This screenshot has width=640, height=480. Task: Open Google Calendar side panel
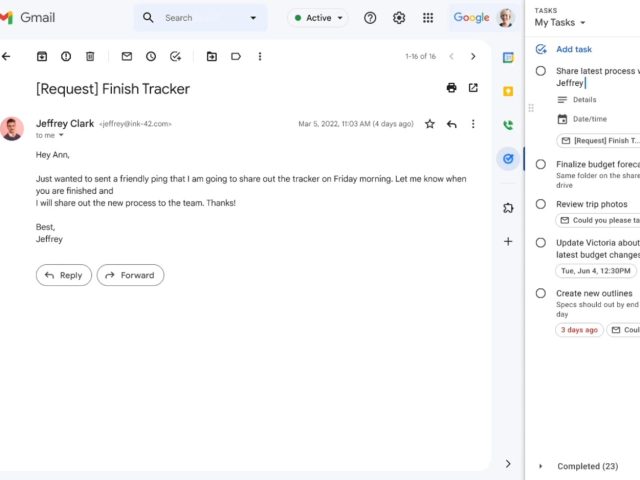tap(508, 58)
